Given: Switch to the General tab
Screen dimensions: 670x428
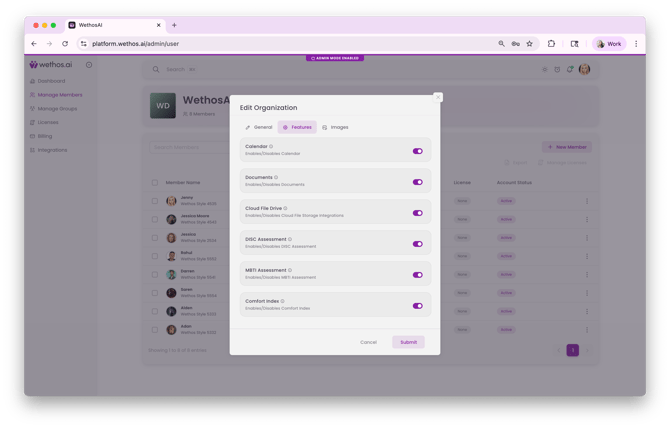Looking at the screenshot, I should point(259,127).
